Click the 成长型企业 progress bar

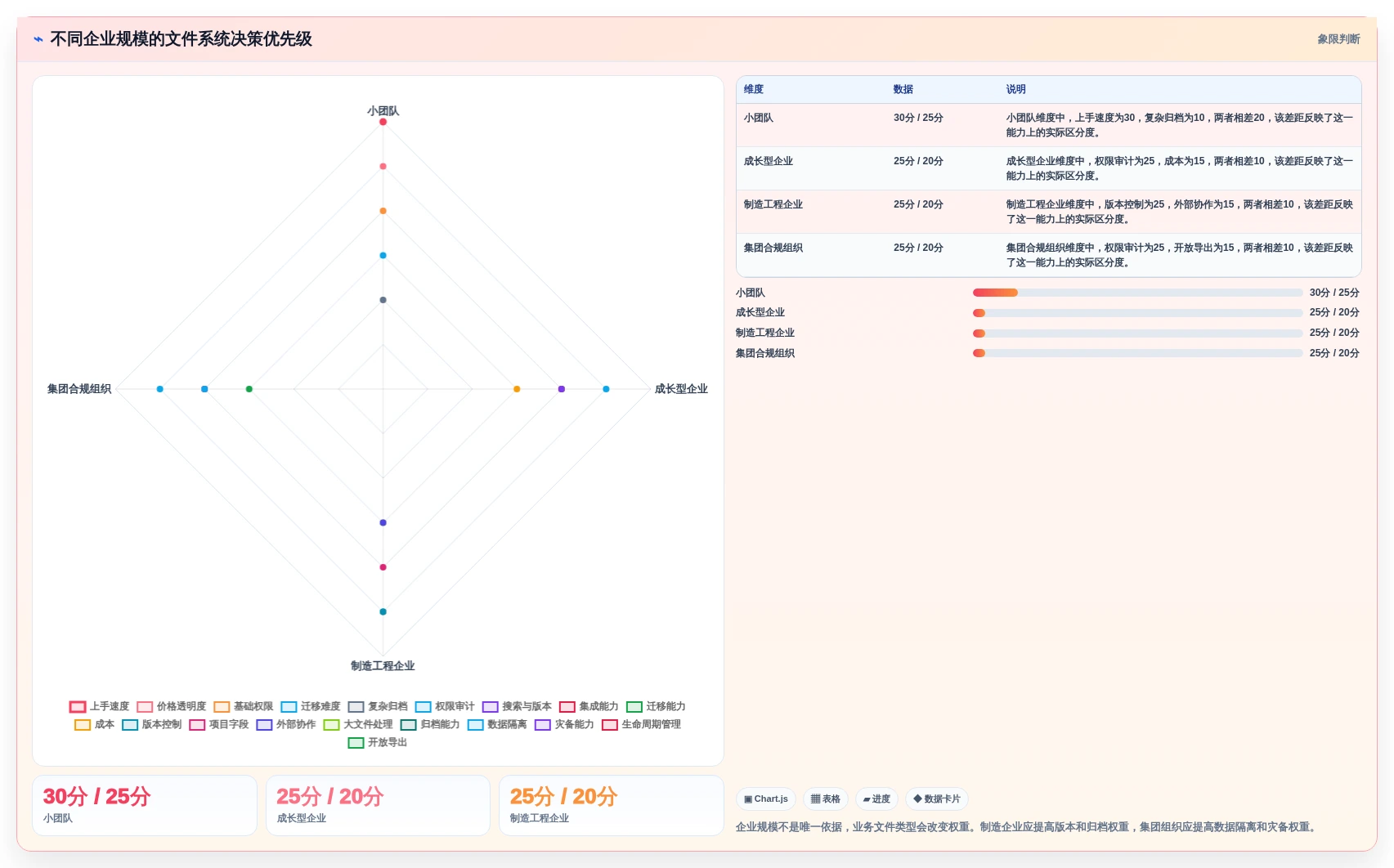tap(1137, 313)
